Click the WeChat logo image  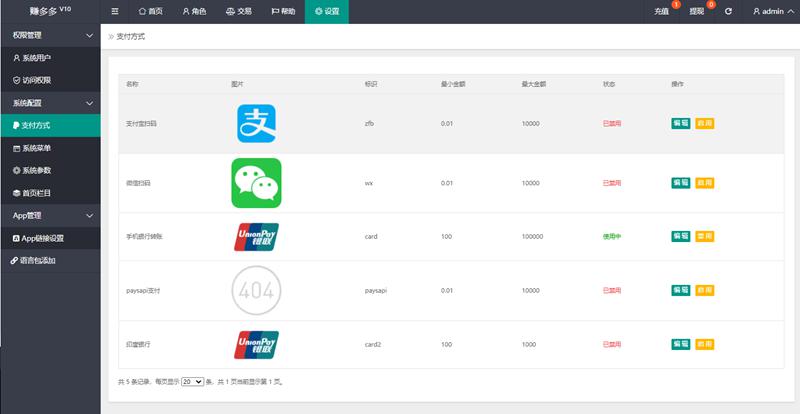[256, 183]
